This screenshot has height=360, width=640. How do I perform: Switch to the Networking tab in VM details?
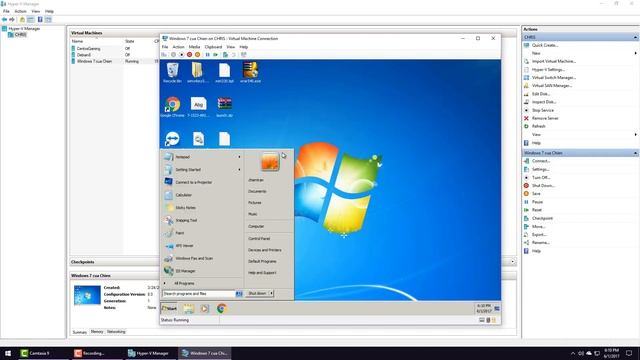pyautogui.click(x=116, y=332)
